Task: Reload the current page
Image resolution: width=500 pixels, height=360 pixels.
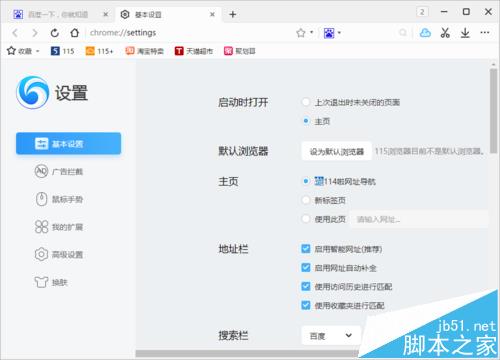Action: tap(55, 33)
